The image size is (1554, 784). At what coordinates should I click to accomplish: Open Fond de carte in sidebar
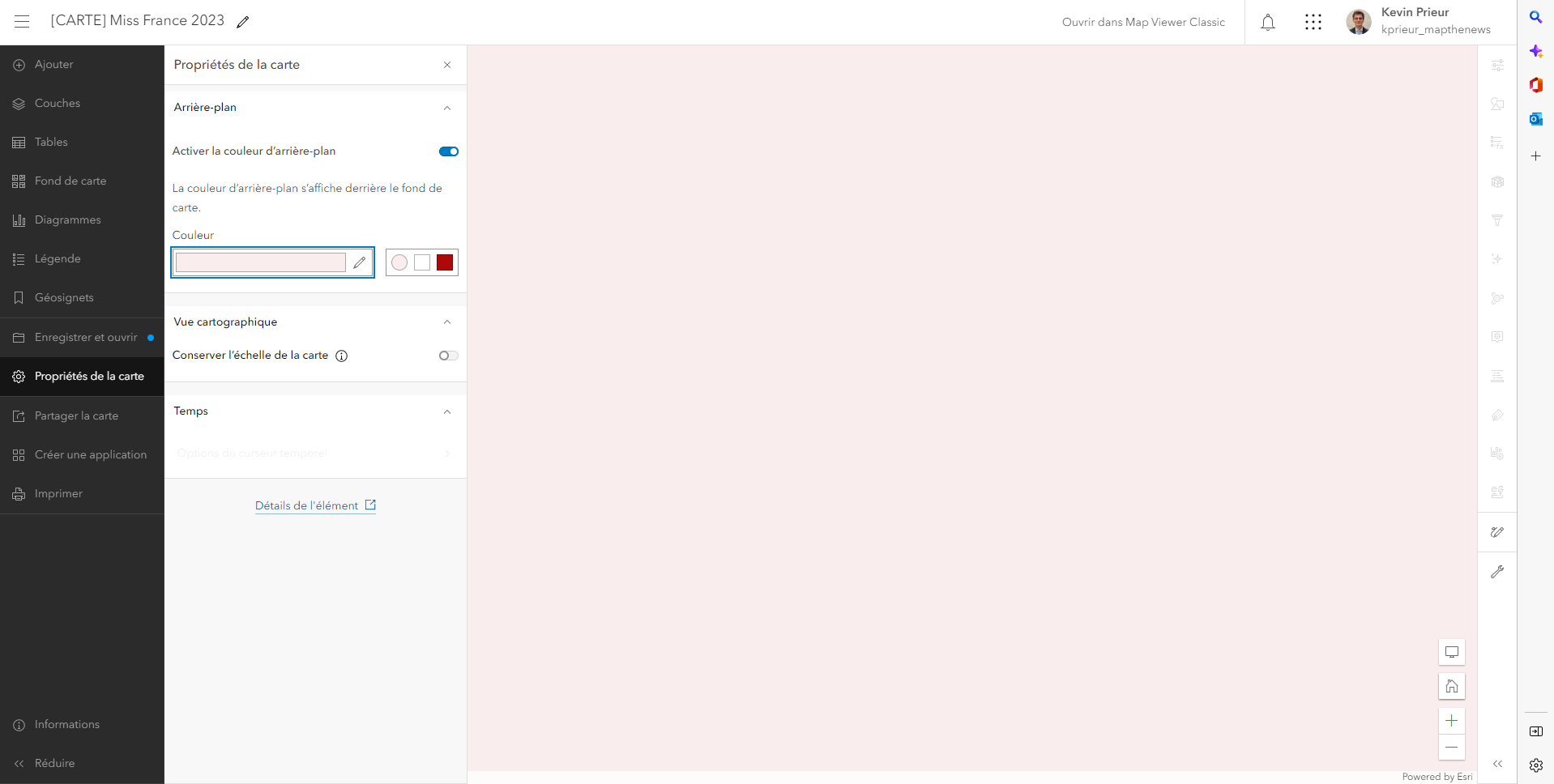coord(70,181)
